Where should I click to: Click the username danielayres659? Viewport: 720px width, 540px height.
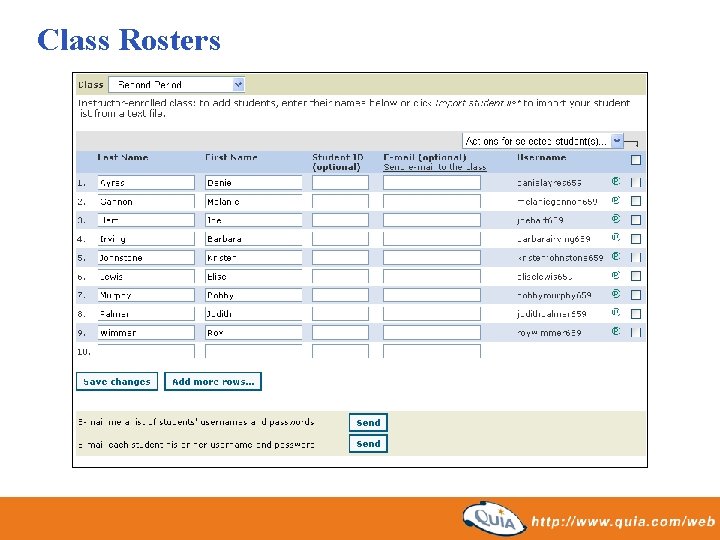click(x=549, y=183)
